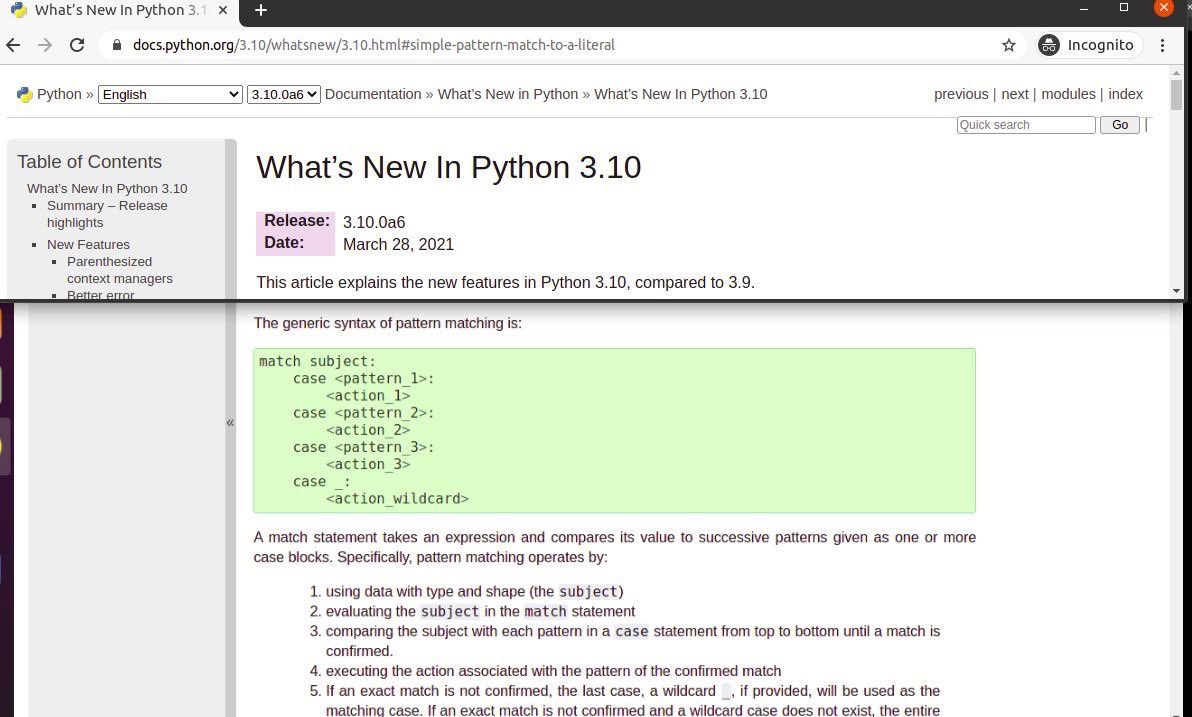This screenshot has height=717, width=1192.
Task: Click '<action_wildcard>' in code block
Action: pos(398,499)
